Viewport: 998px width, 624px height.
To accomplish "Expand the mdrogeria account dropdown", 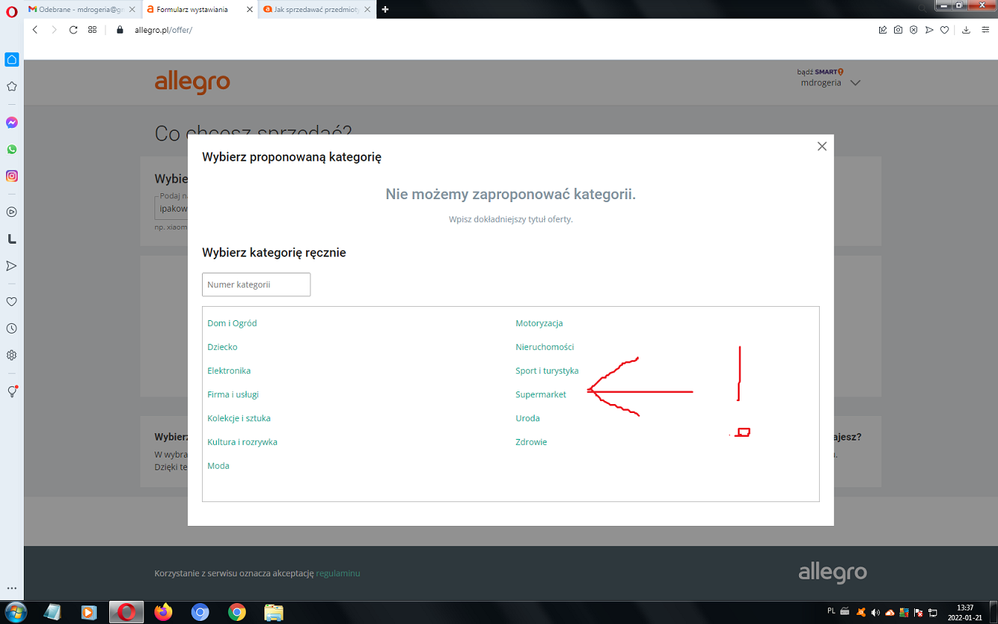I will tap(854, 83).
